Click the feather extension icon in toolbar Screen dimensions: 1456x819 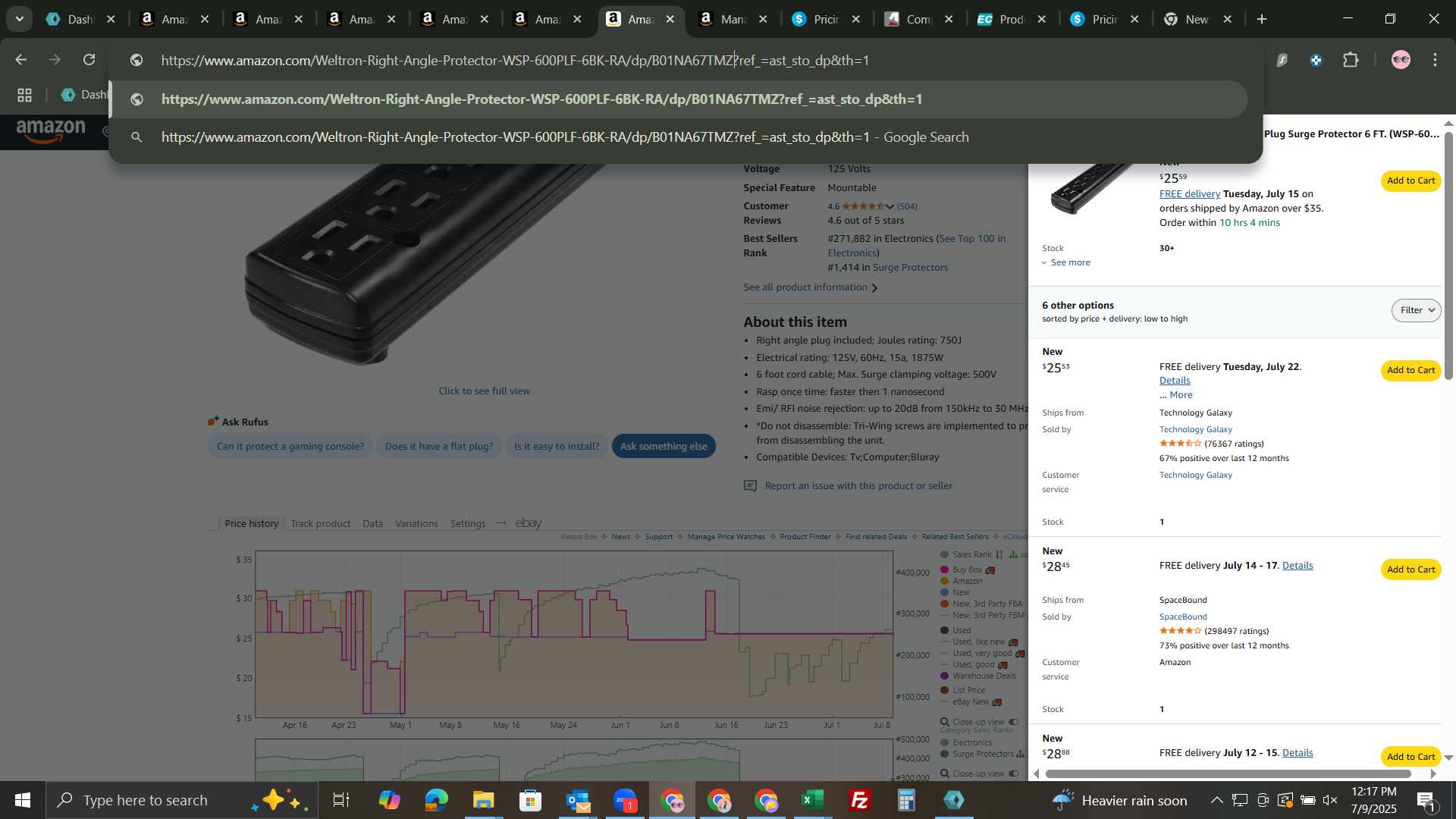click(1282, 60)
